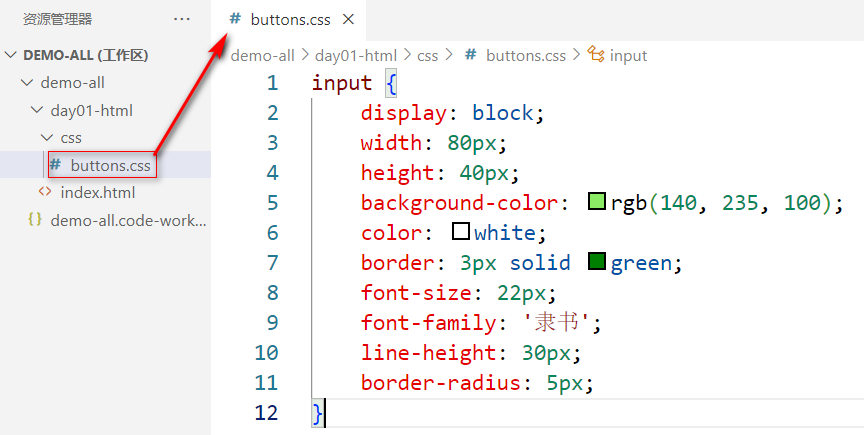Collapse the css folder in tree
This screenshot has height=435, width=864.
point(46,138)
